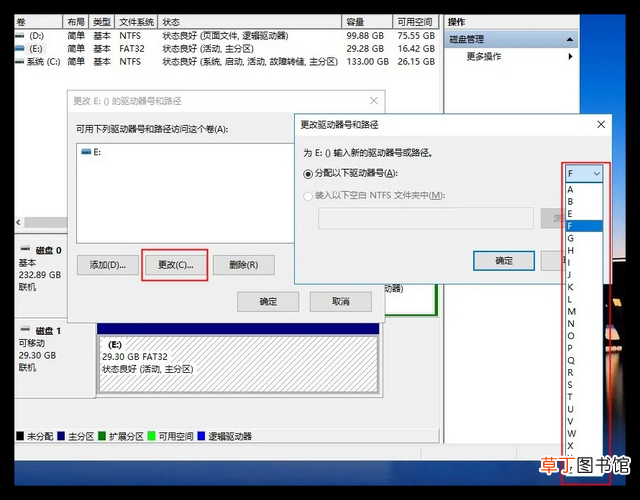Screen dimensions: 640x500
Task: Click the 可用空间 column header
Action: click(415, 22)
